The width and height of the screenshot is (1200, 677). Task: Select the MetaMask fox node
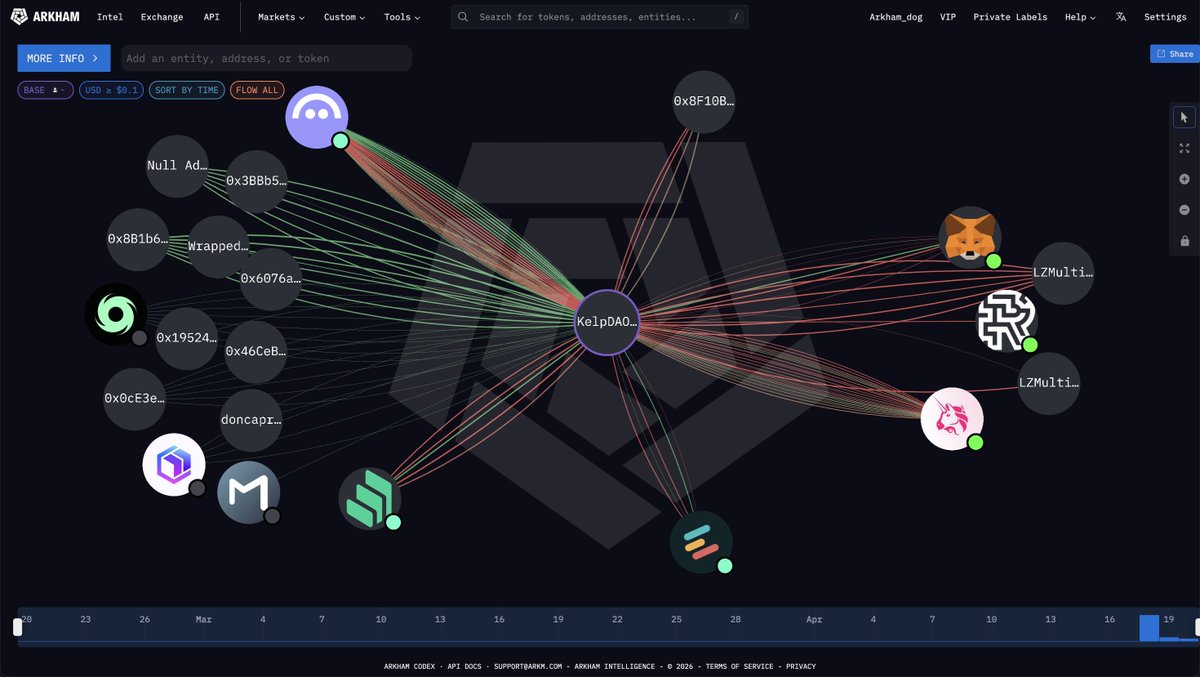970,238
